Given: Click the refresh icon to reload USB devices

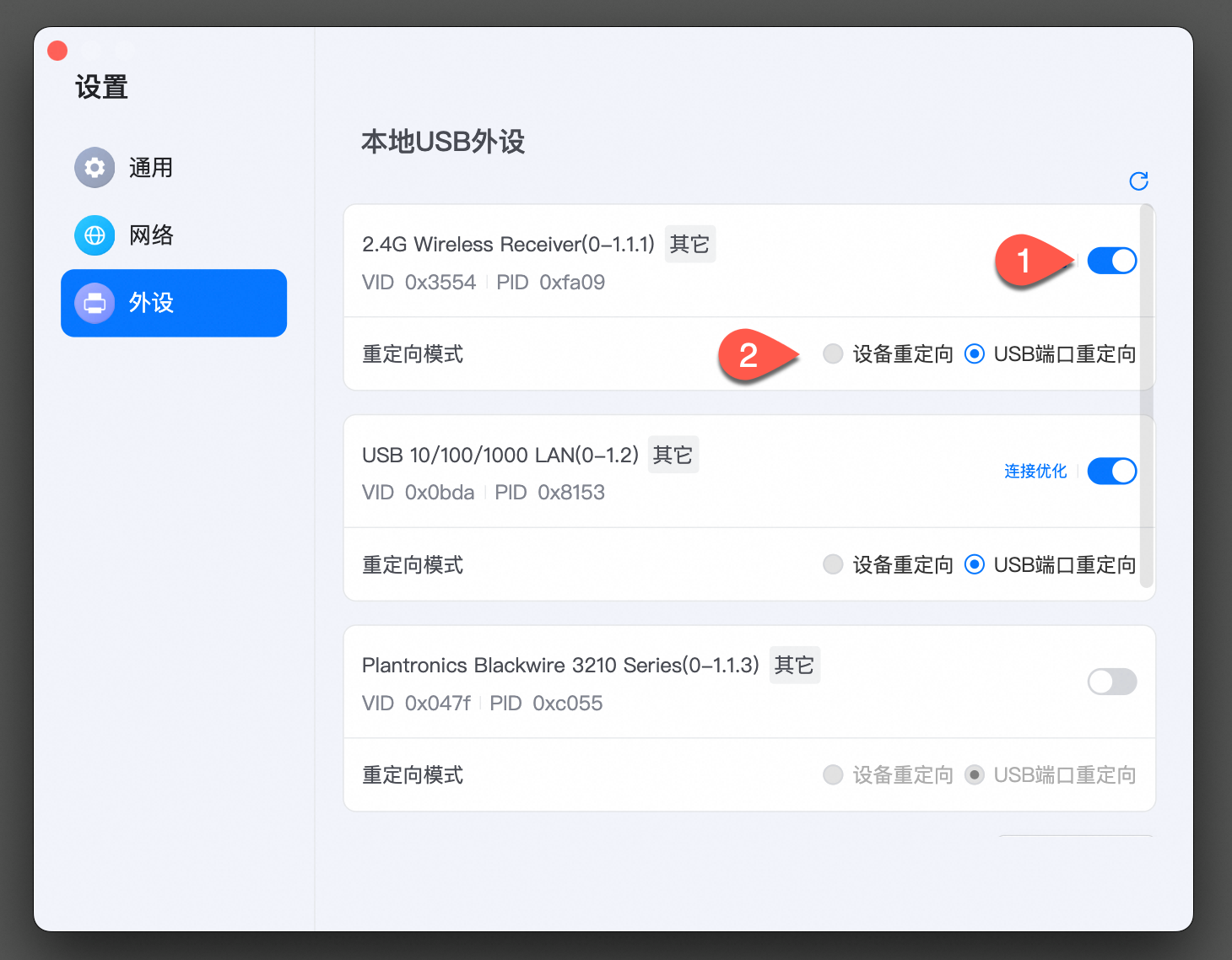Looking at the screenshot, I should (1138, 181).
